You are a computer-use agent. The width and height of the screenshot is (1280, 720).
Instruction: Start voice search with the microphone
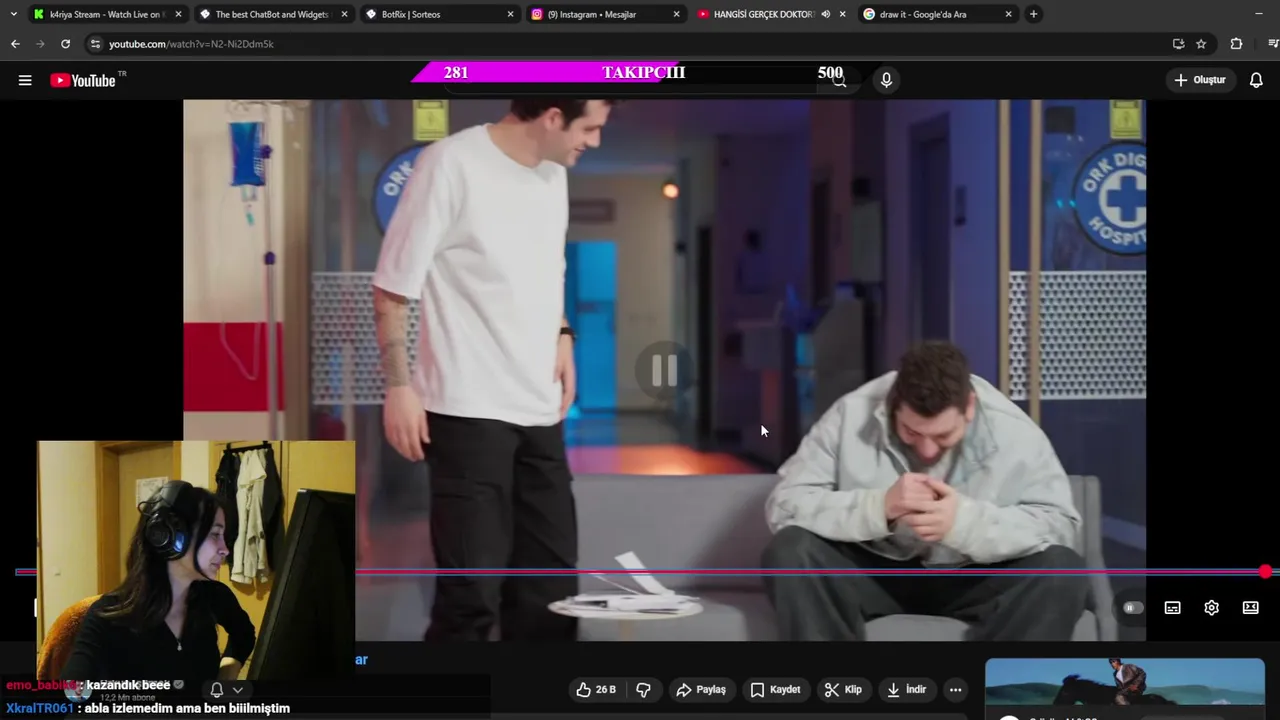click(886, 80)
